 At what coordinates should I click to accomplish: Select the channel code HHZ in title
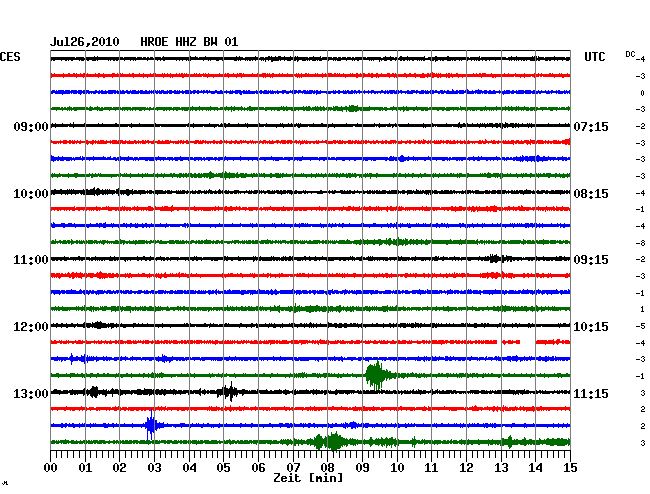(x=186, y=42)
